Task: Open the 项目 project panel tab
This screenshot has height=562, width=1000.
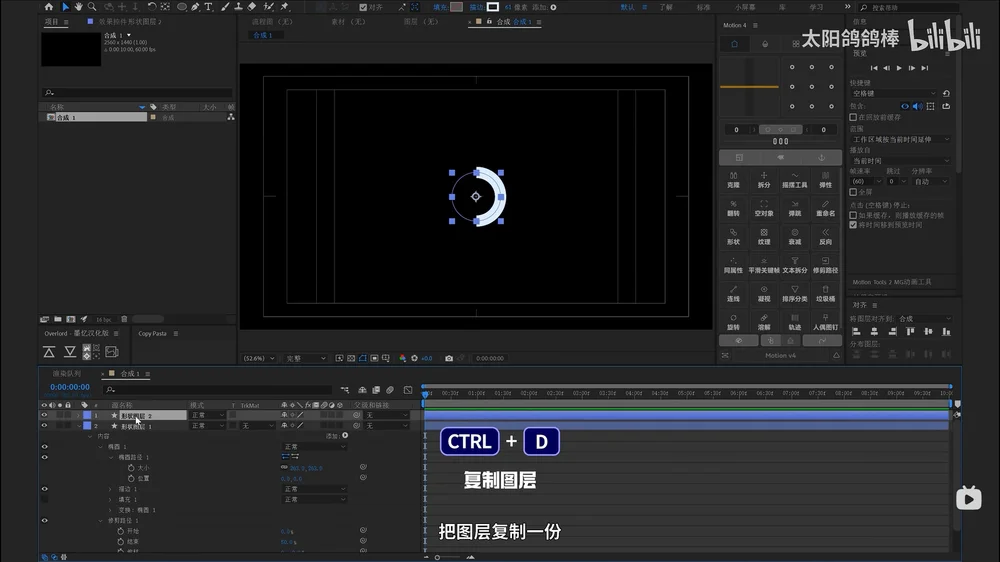Action: pos(52,22)
